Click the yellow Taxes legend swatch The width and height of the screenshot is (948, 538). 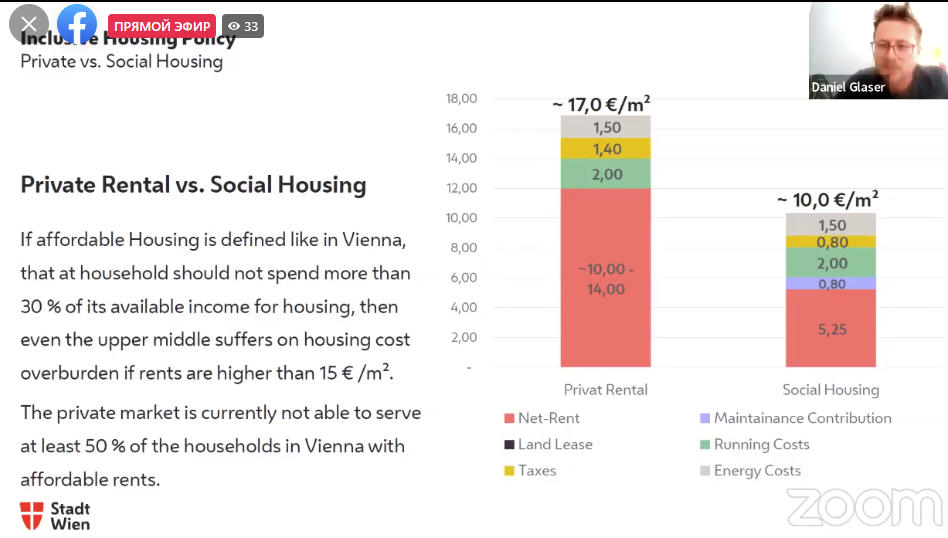(509, 471)
